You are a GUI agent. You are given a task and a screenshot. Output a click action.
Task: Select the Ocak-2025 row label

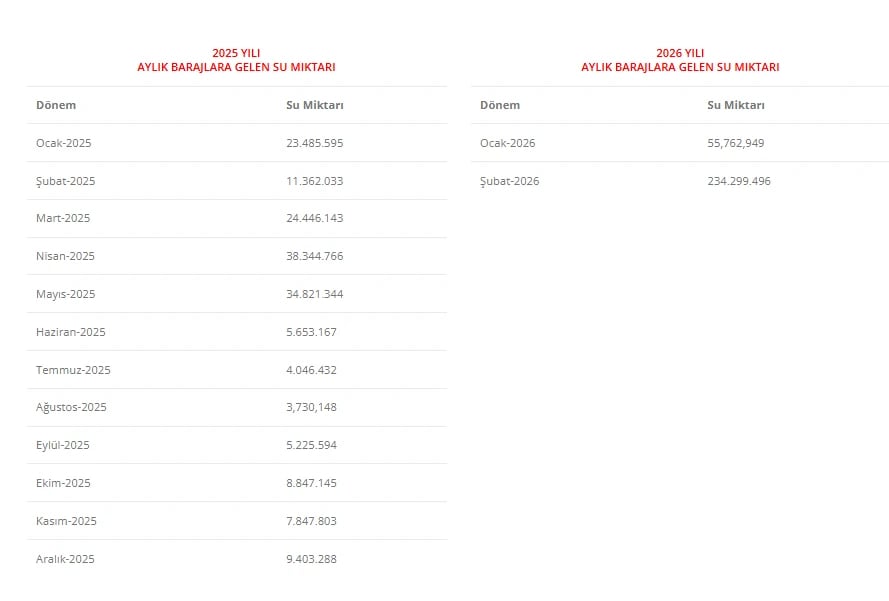click(x=63, y=143)
